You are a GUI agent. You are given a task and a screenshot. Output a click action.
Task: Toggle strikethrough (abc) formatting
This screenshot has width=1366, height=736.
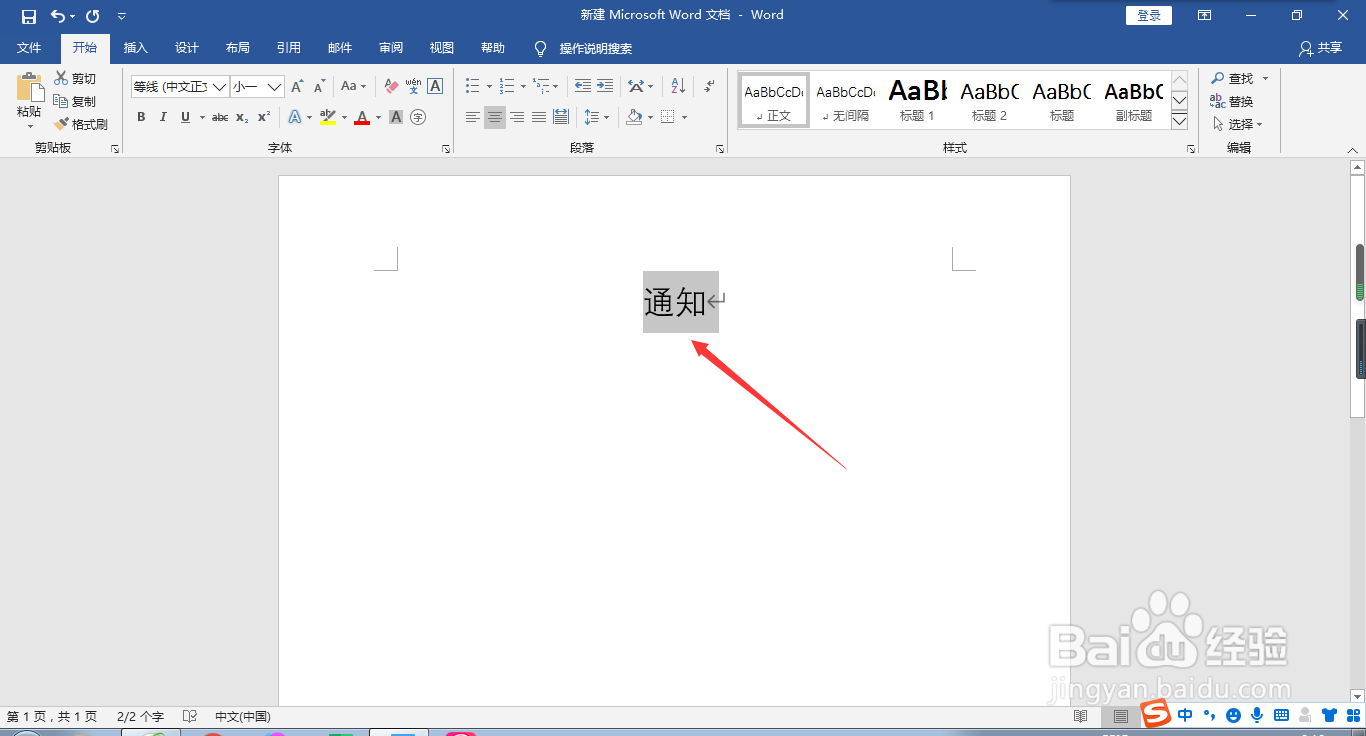point(220,117)
